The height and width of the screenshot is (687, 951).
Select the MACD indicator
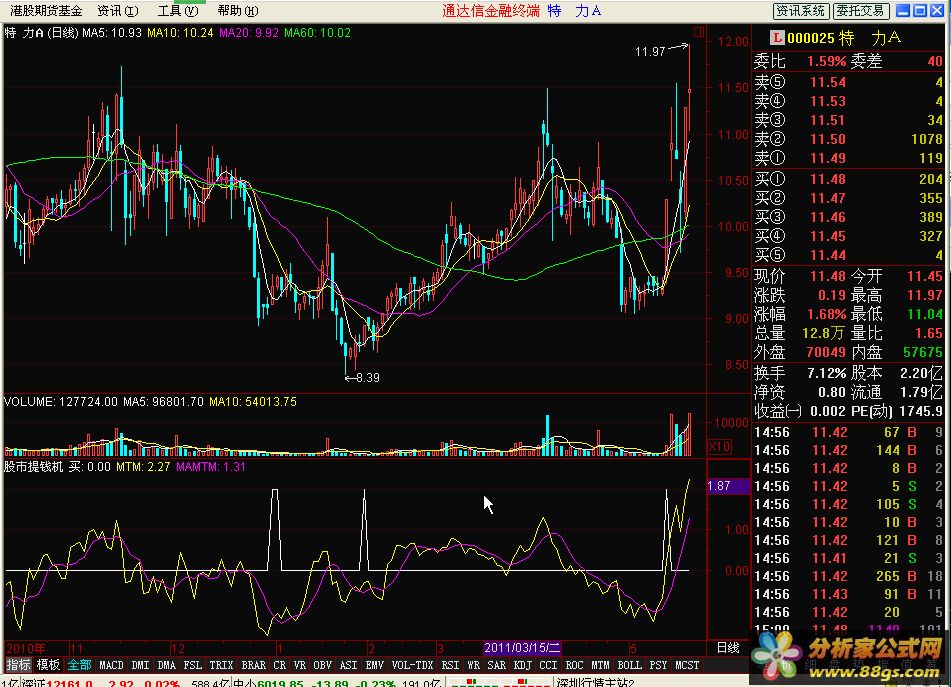[x=111, y=665]
